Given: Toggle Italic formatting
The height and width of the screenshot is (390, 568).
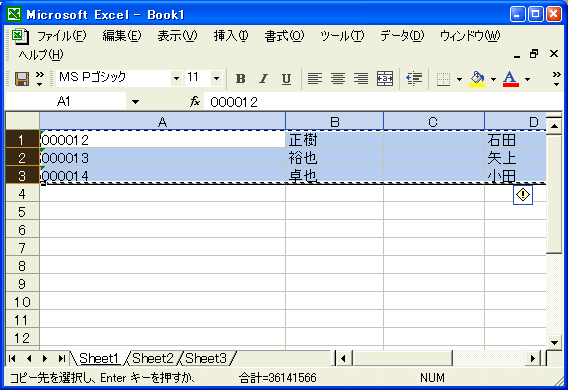Looking at the screenshot, I should click(x=263, y=79).
